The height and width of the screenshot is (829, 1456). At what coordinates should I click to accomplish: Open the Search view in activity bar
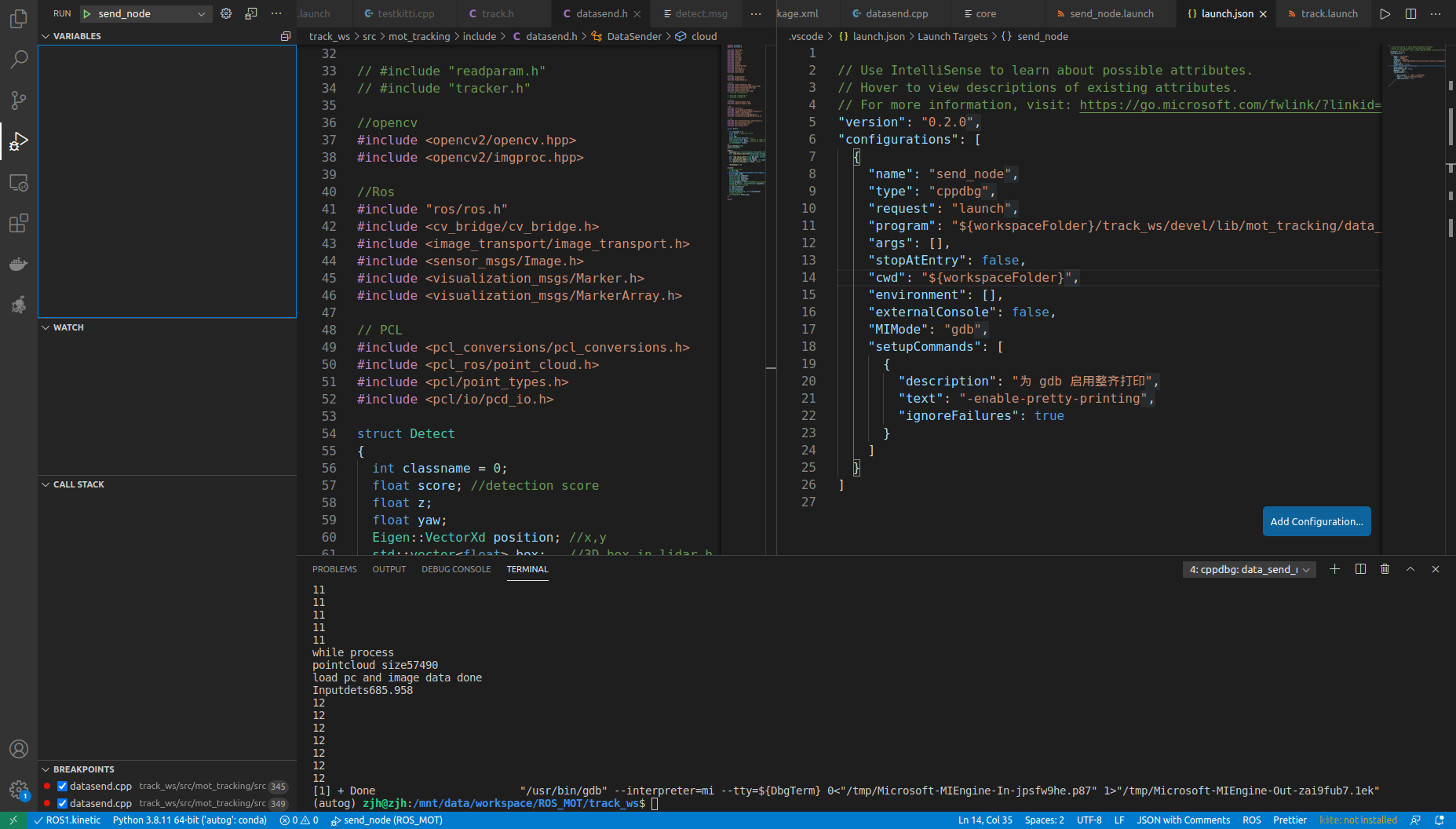click(x=19, y=59)
